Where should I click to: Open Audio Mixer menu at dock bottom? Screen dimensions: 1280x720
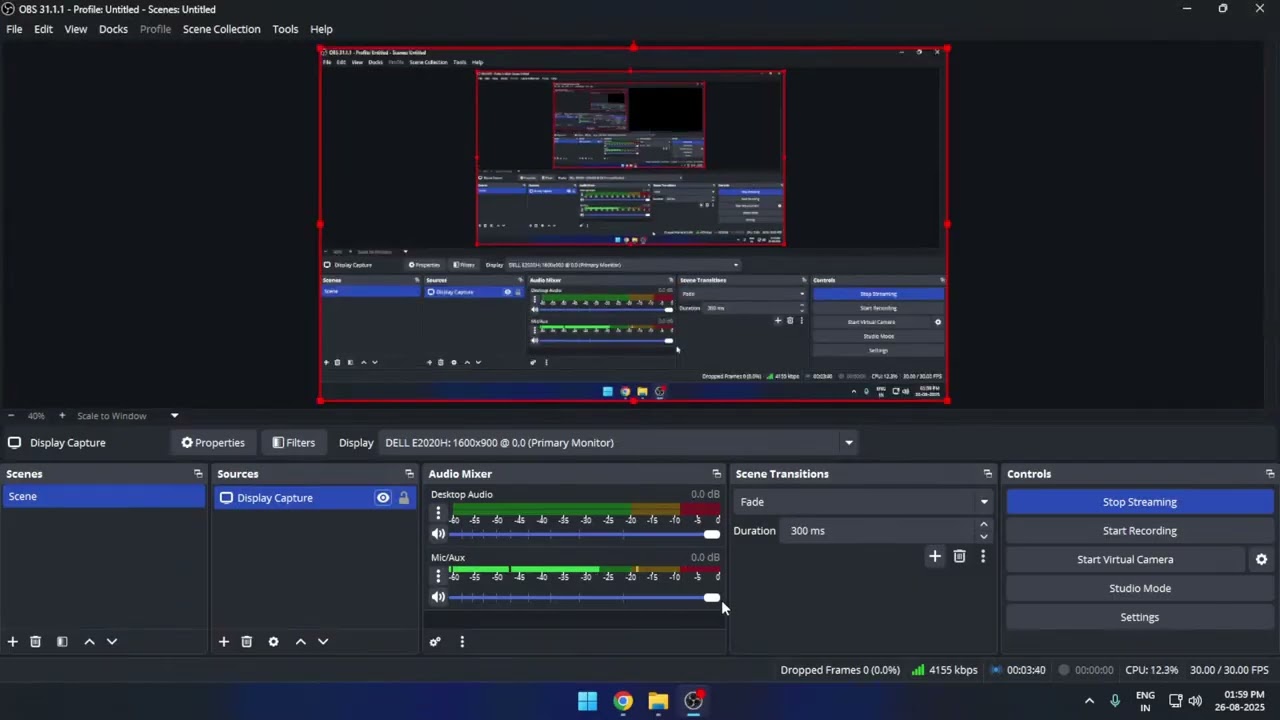pyautogui.click(x=462, y=641)
